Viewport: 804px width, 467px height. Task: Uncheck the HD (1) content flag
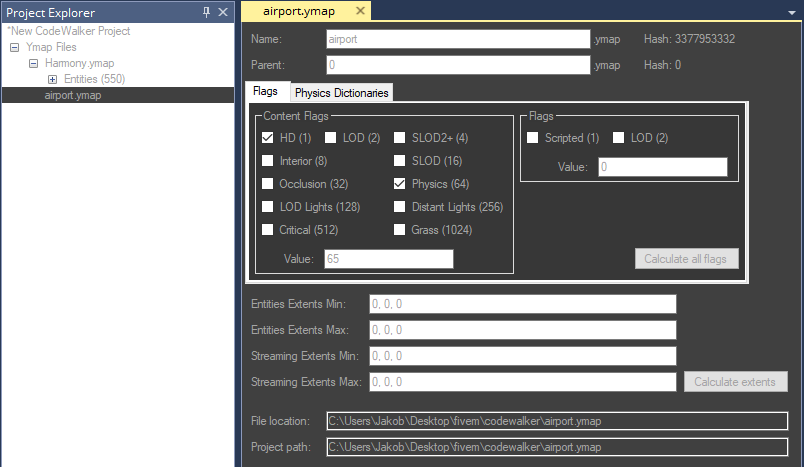(x=268, y=138)
